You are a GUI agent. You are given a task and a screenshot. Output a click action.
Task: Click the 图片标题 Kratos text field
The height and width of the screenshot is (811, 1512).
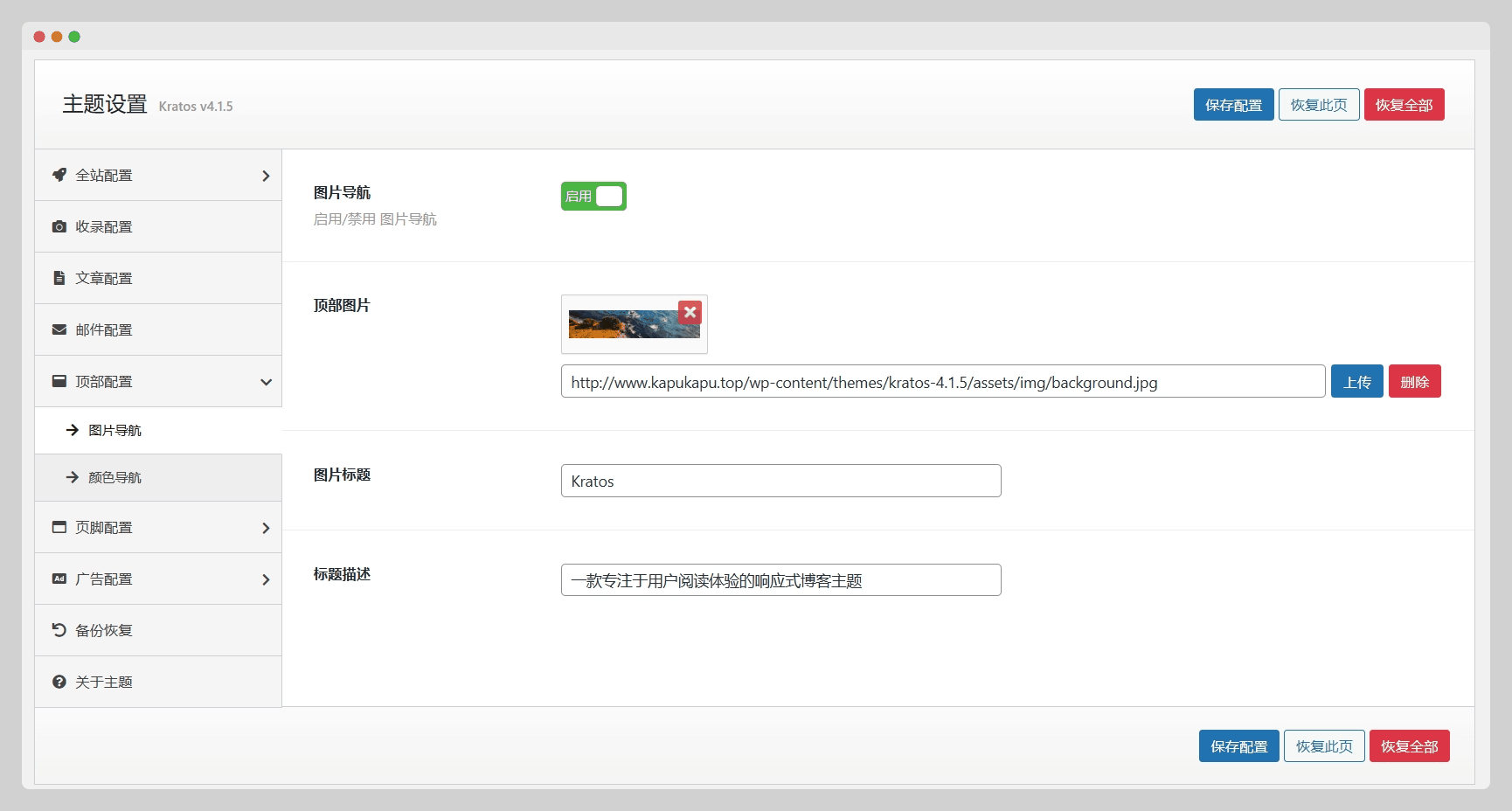coord(780,481)
